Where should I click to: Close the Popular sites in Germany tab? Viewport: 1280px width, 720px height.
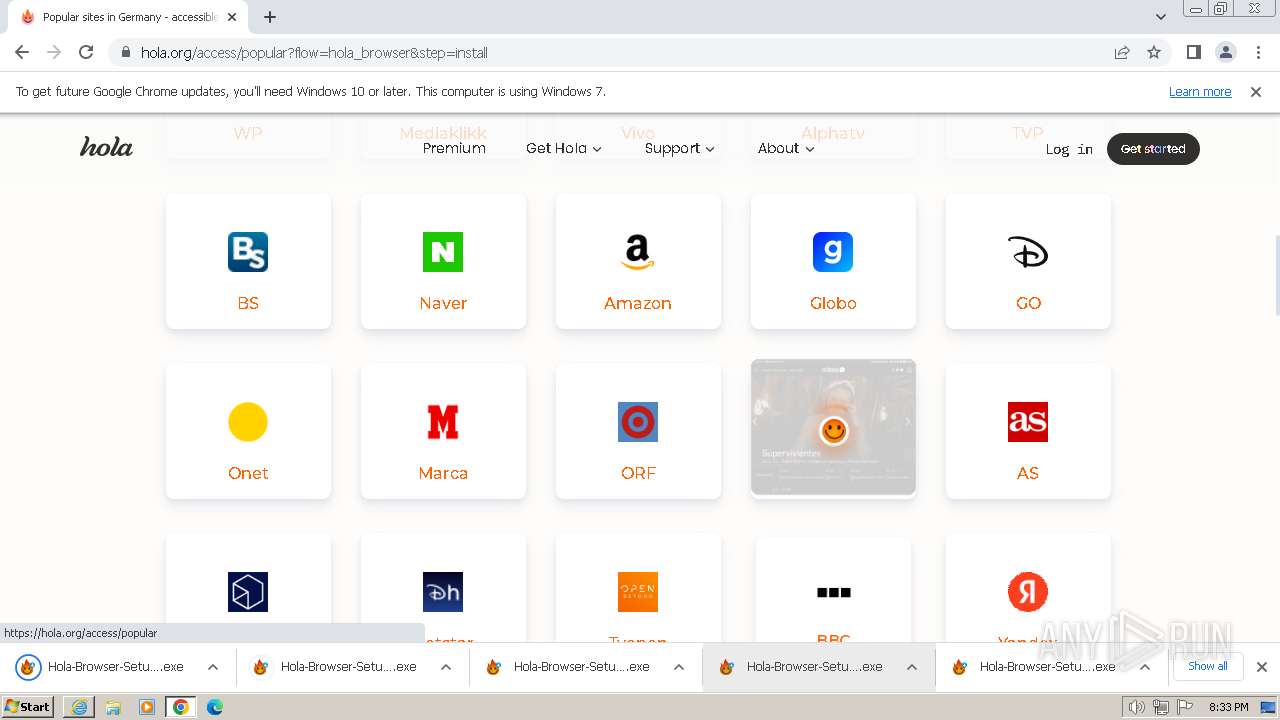click(232, 17)
